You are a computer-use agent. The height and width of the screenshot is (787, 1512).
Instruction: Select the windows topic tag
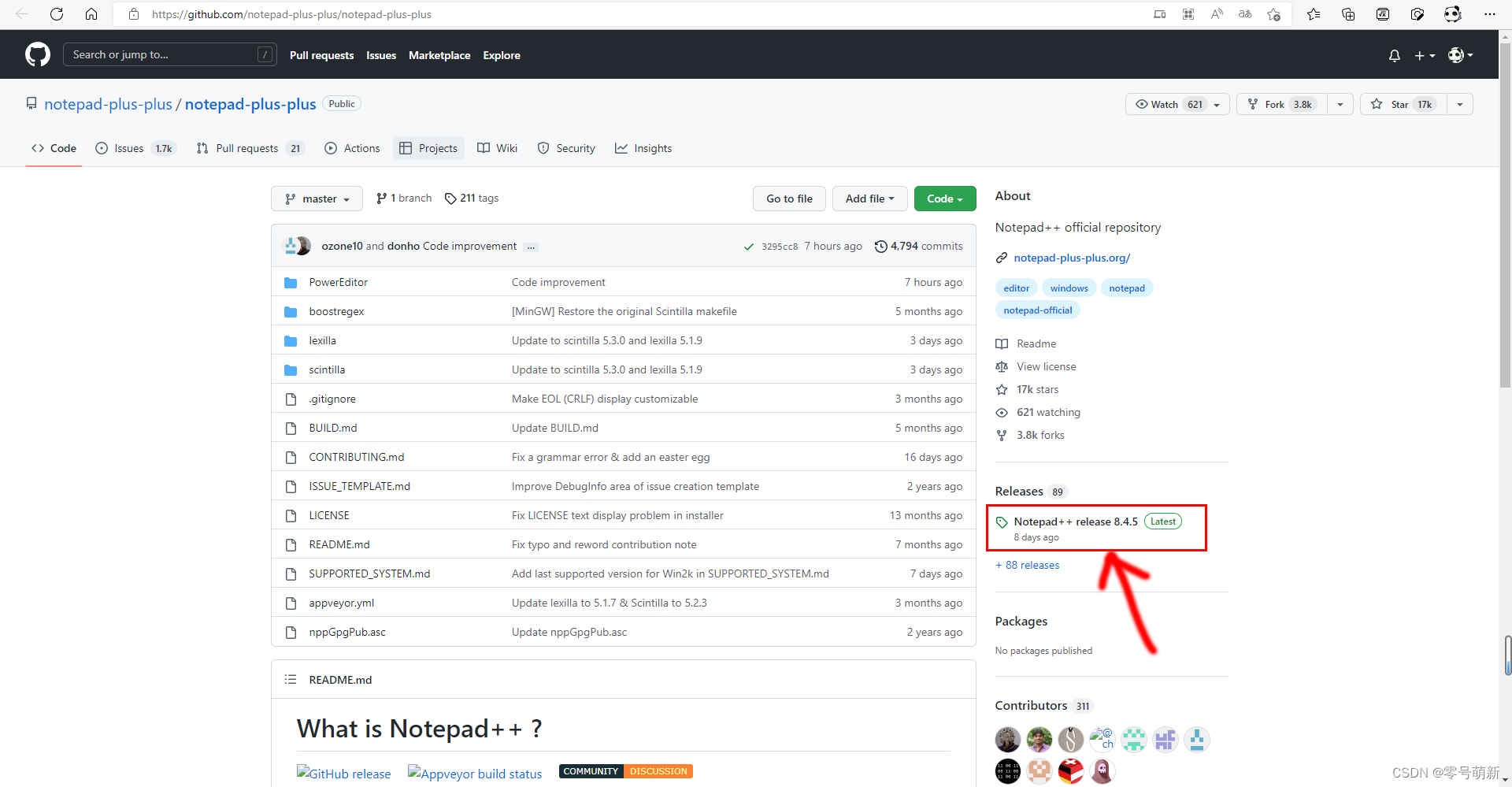(1069, 288)
